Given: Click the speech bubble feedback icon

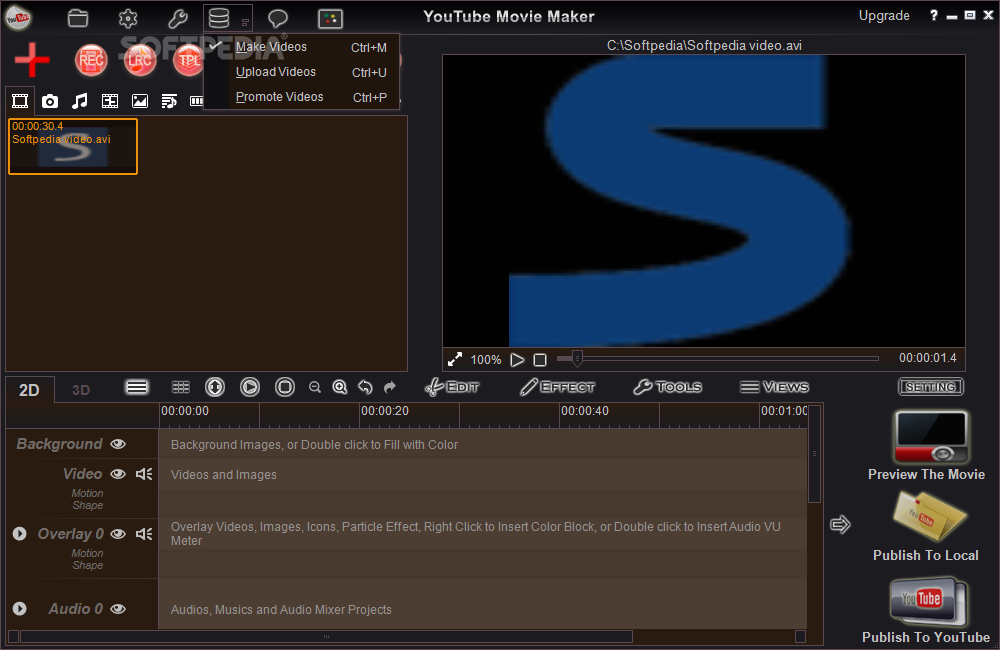Looking at the screenshot, I should pos(277,18).
